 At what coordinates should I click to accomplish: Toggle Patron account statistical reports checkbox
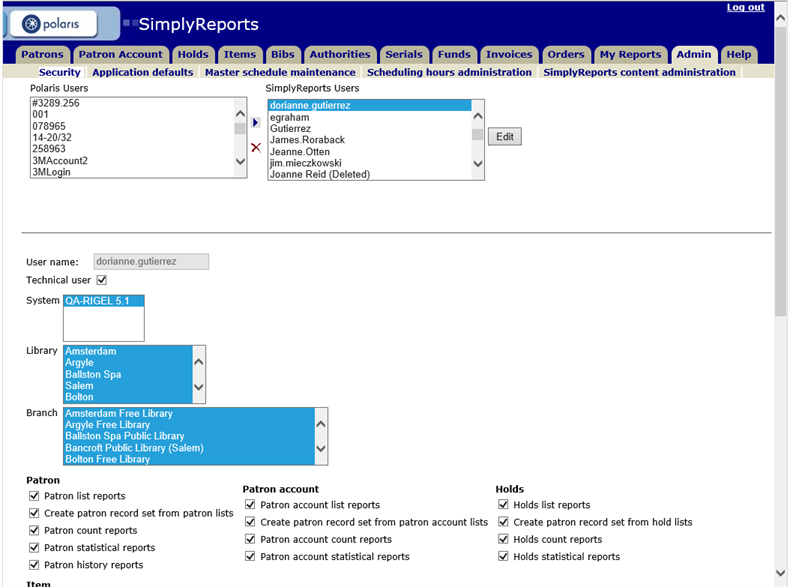tap(250, 556)
